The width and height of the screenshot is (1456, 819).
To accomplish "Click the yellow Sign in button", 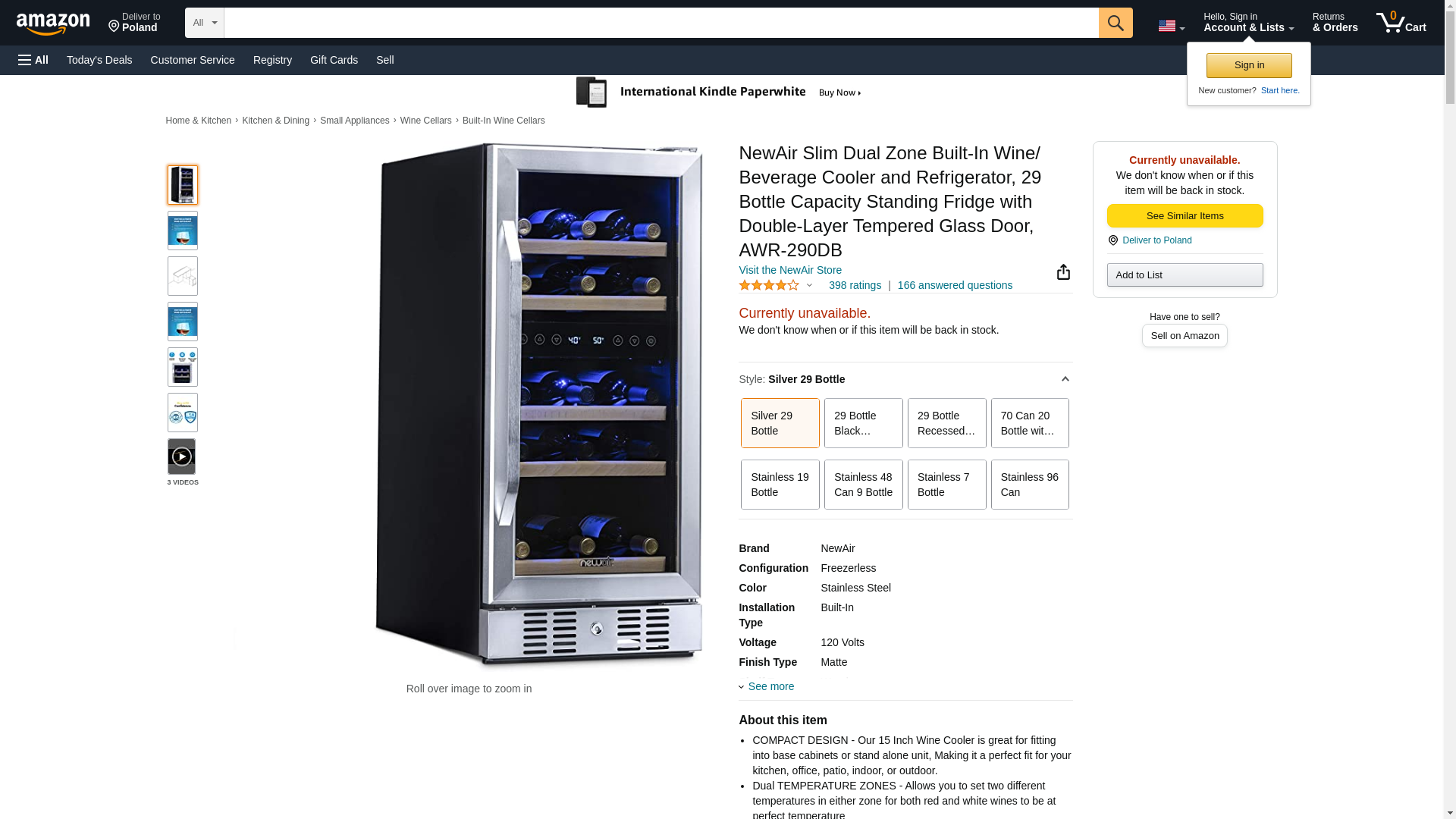I will coord(1249,65).
